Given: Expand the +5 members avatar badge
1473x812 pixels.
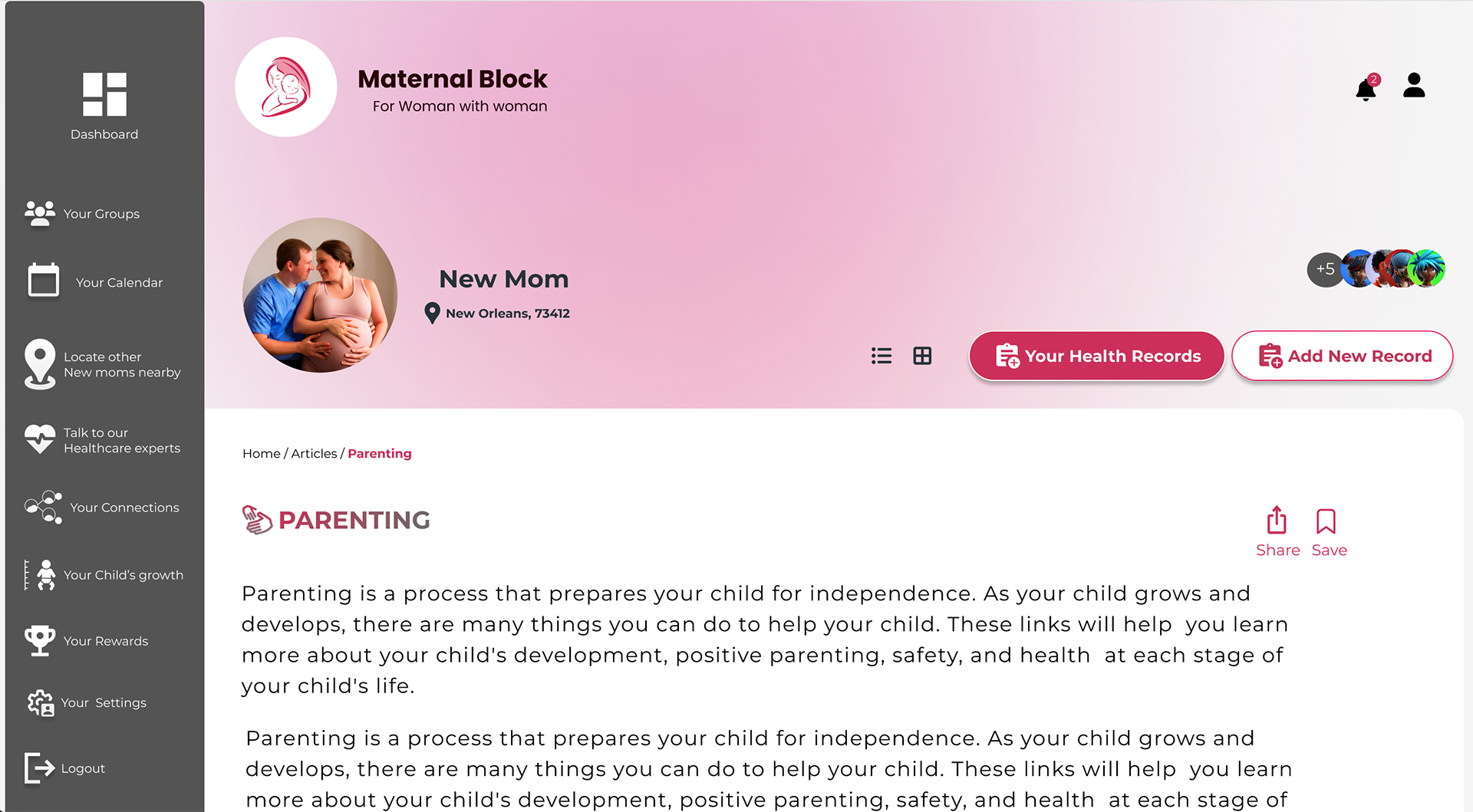Looking at the screenshot, I should click(1325, 269).
